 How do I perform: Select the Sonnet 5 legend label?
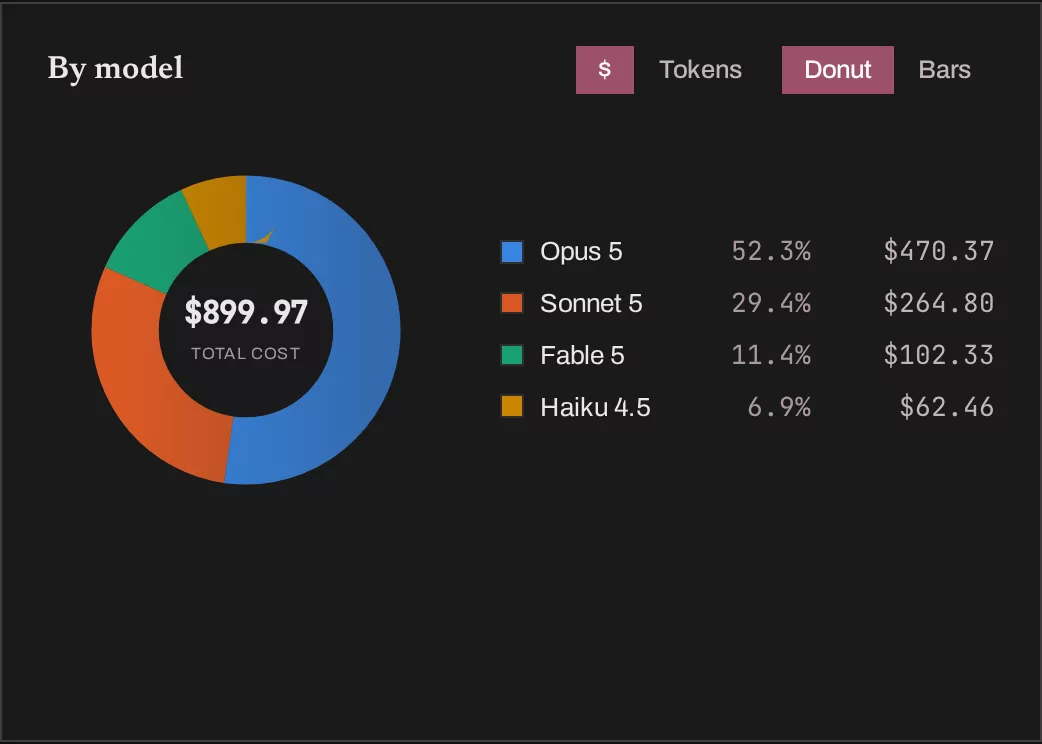[591, 304]
